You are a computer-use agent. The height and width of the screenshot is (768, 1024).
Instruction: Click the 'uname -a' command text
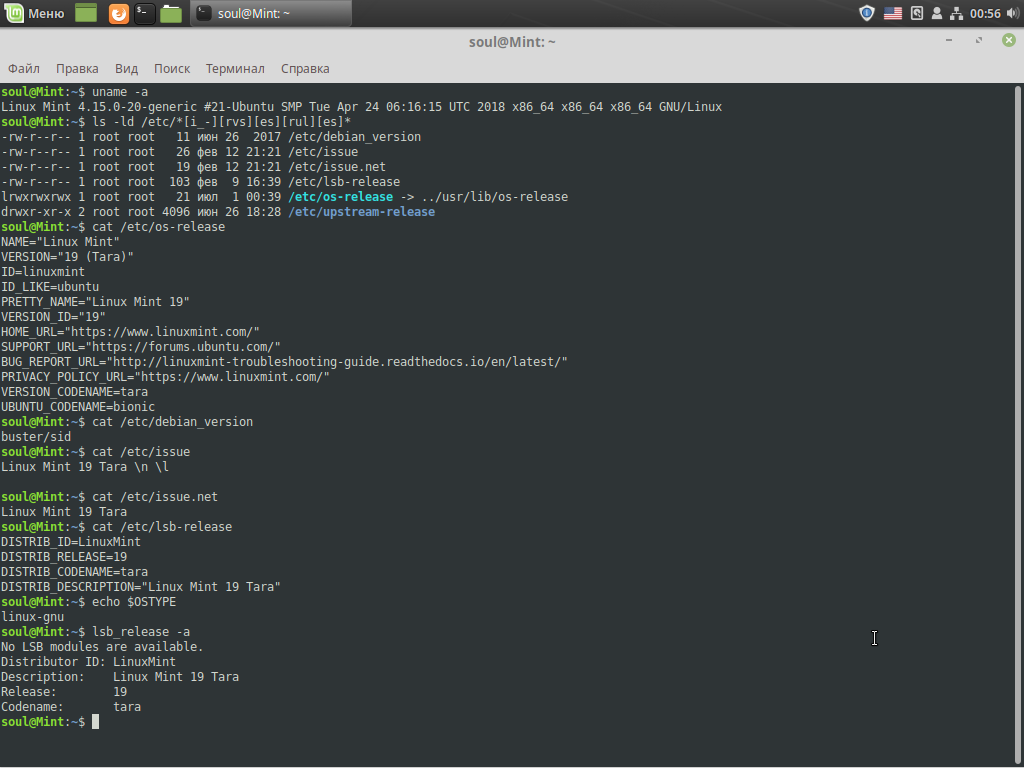tap(120, 91)
